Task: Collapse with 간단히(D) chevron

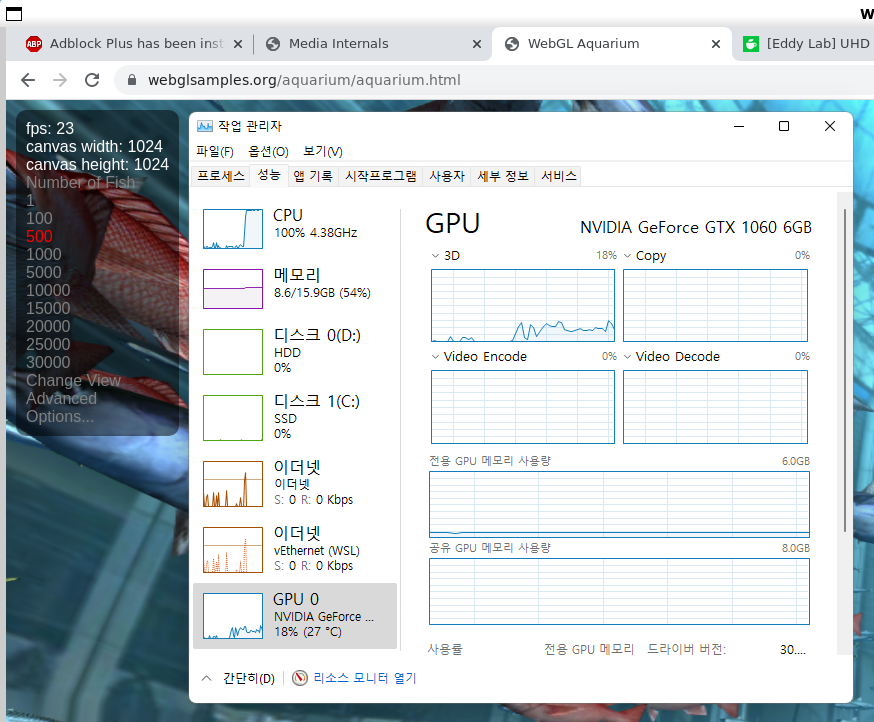Action: tap(206, 679)
